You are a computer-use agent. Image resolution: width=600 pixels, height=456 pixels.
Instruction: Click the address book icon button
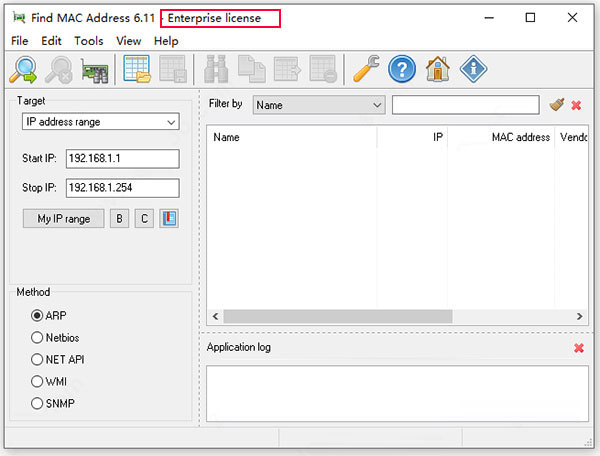point(169,218)
